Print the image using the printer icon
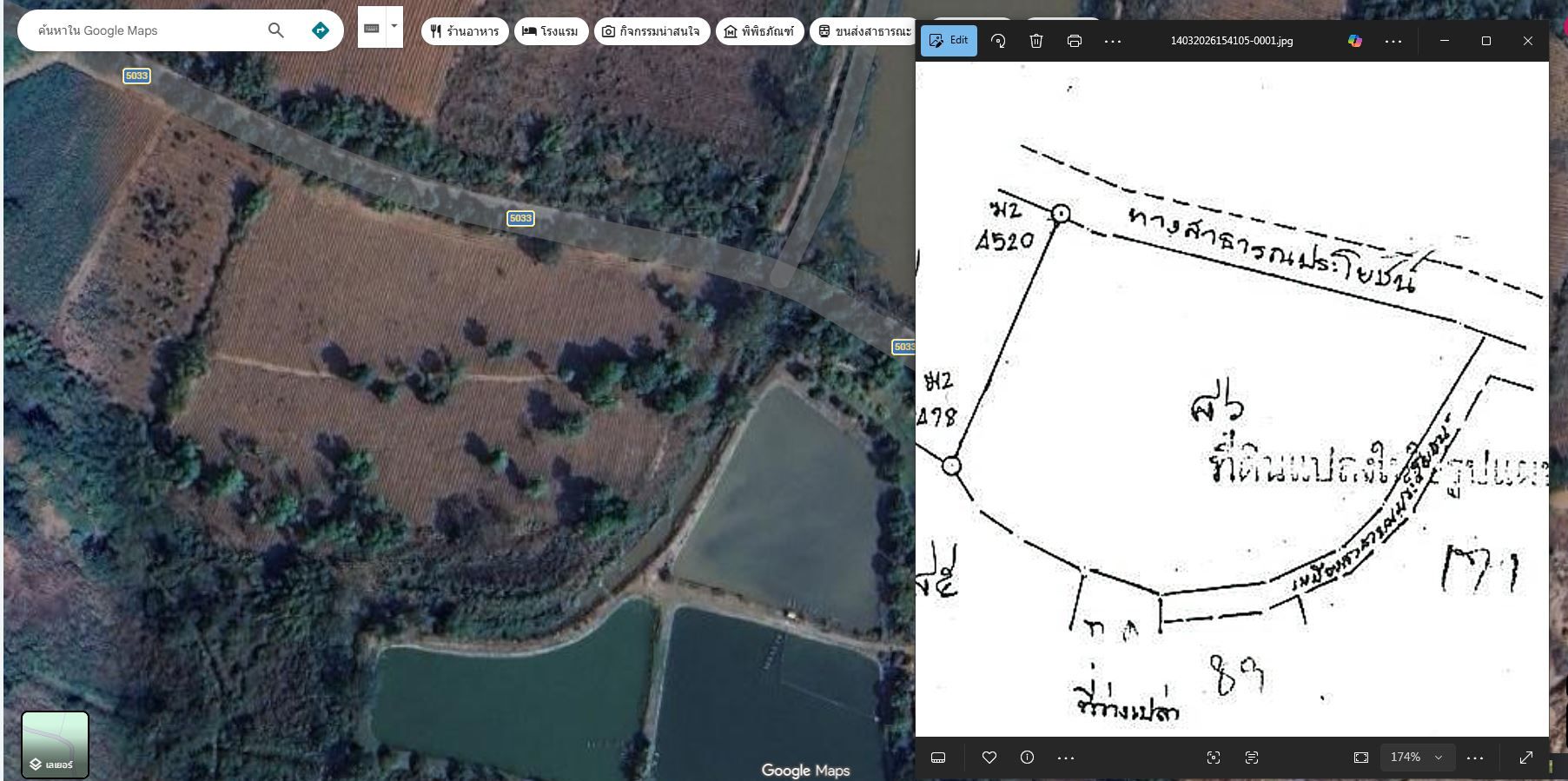 pos(1075,41)
